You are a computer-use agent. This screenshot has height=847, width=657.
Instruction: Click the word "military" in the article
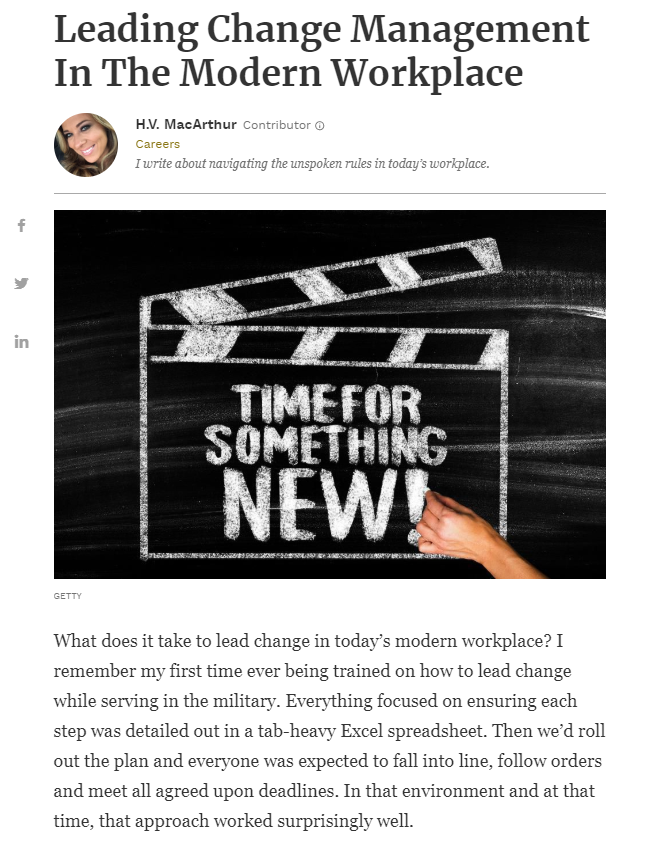point(244,701)
